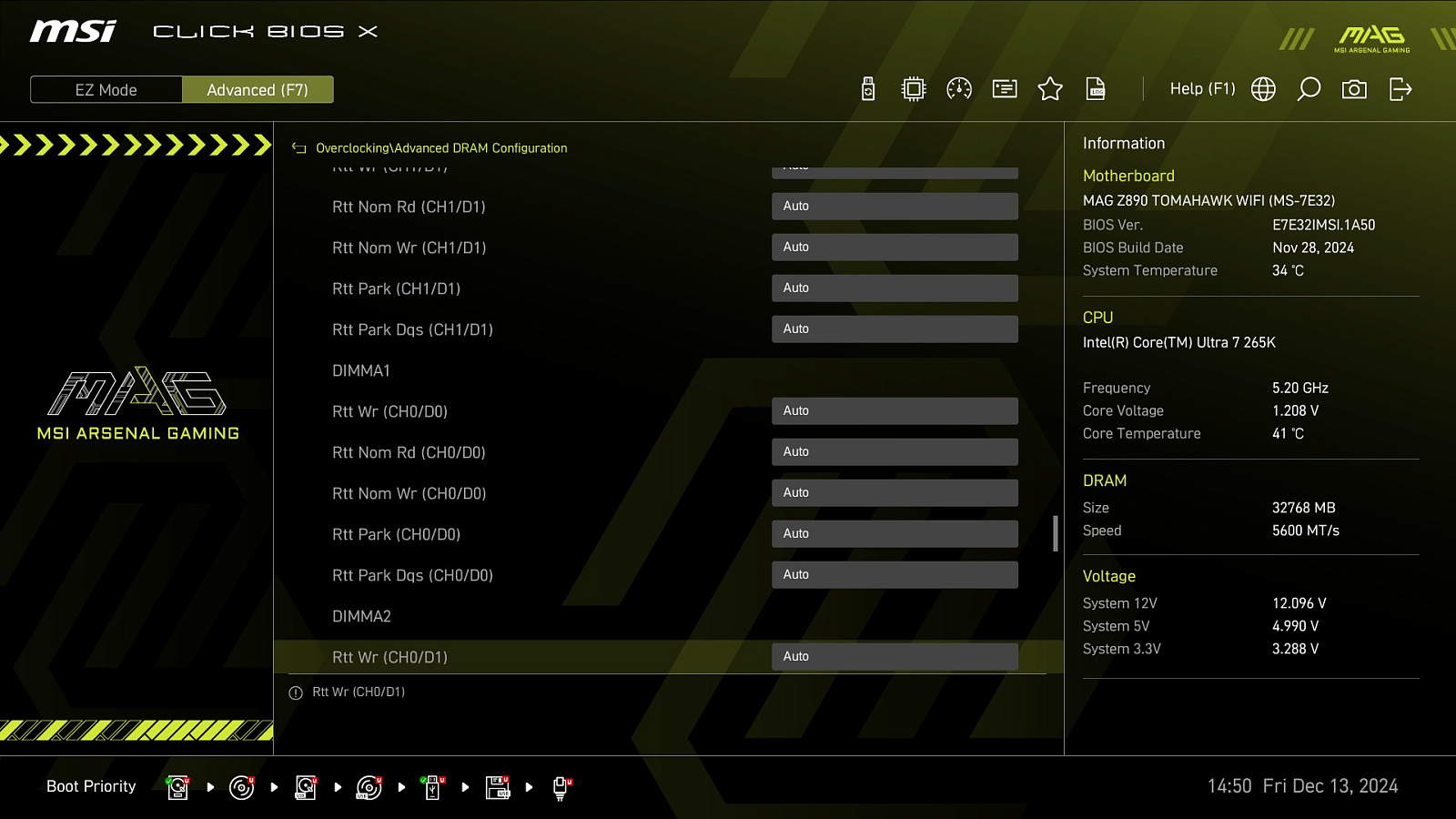Click the Boot Priority label
This screenshot has width=1456, height=819.
pos(91,786)
